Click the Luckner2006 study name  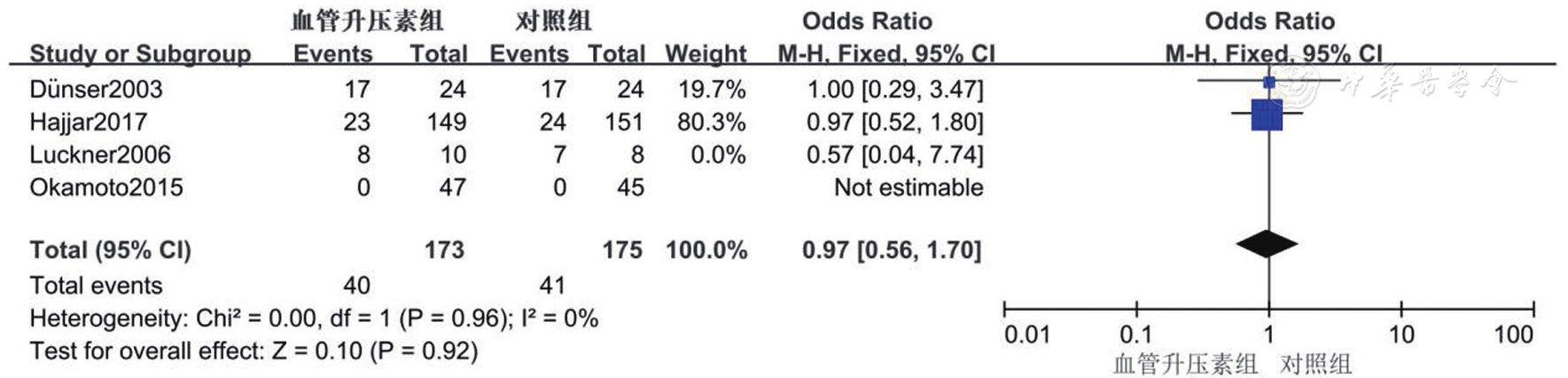(99, 154)
